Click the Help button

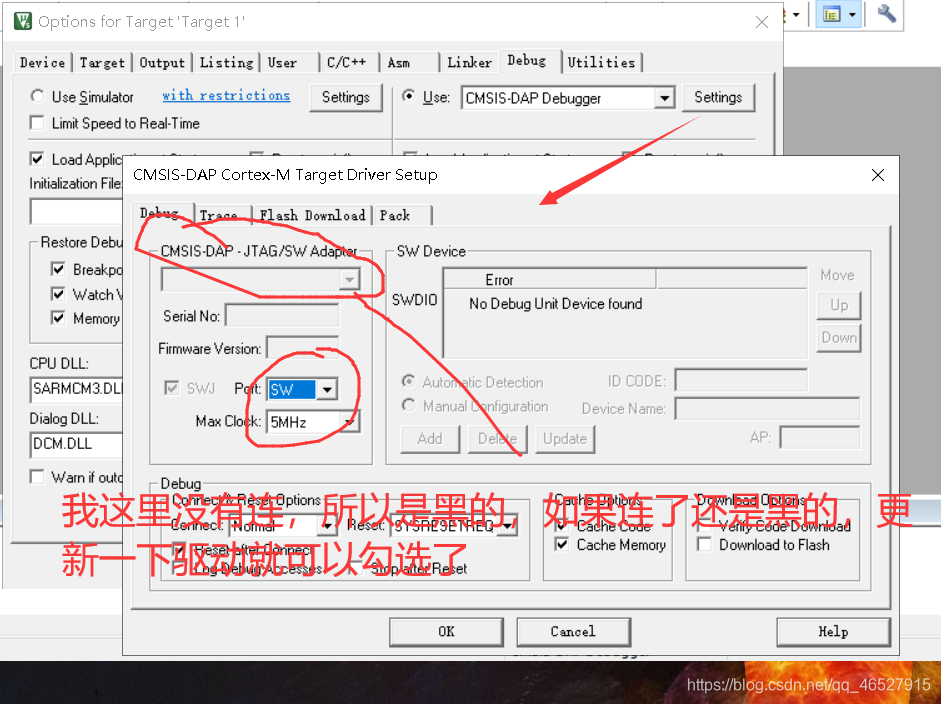pyautogui.click(x=833, y=631)
